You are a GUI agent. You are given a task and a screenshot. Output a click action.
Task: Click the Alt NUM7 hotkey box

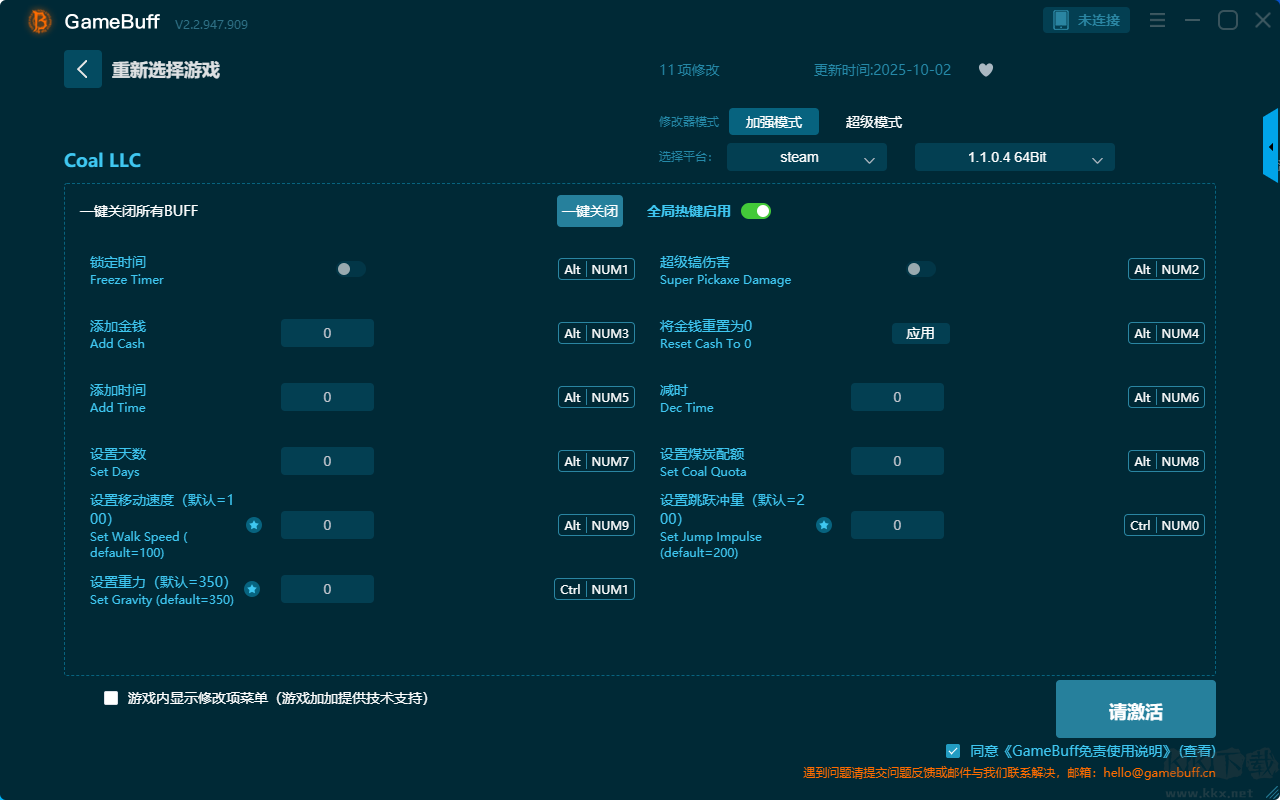[596, 461]
